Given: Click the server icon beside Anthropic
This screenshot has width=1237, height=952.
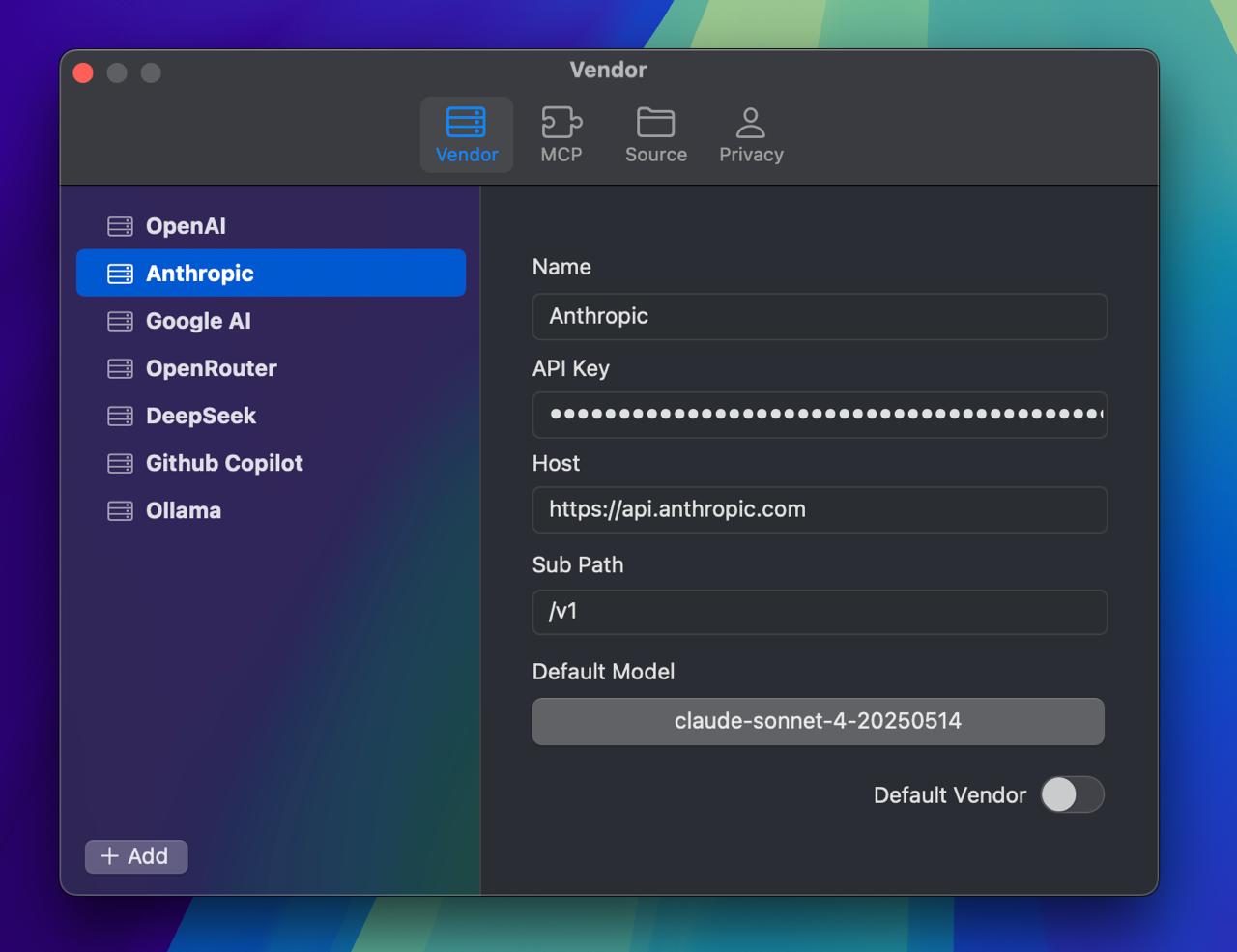Looking at the screenshot, I should coord(120,274).
